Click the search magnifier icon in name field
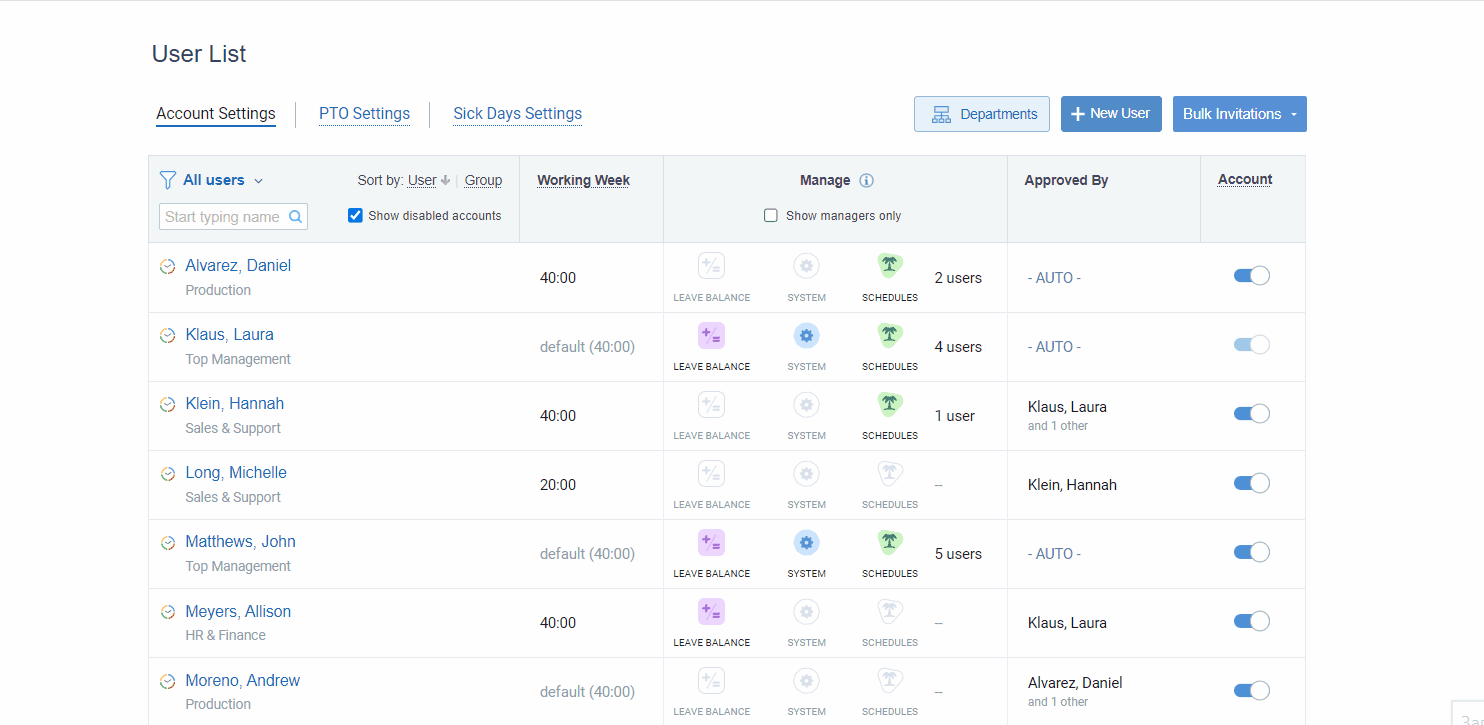The width and height of the screenshot is (1484, 725). tap(295, 216)
